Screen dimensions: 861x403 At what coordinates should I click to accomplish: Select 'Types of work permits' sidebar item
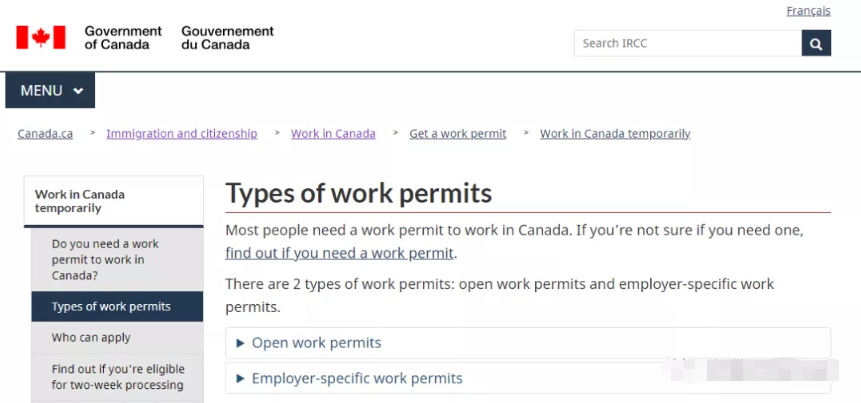[111, 307]
